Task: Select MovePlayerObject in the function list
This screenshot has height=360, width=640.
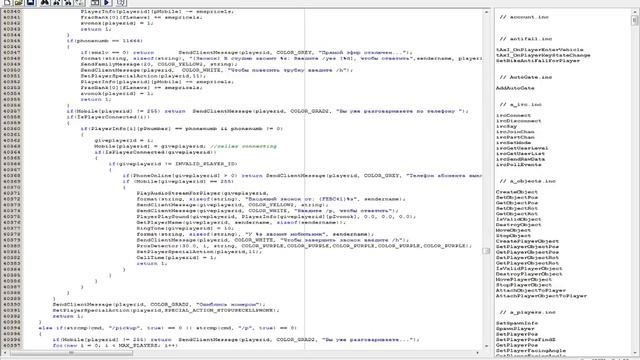Action: click(x=524, y=280)
